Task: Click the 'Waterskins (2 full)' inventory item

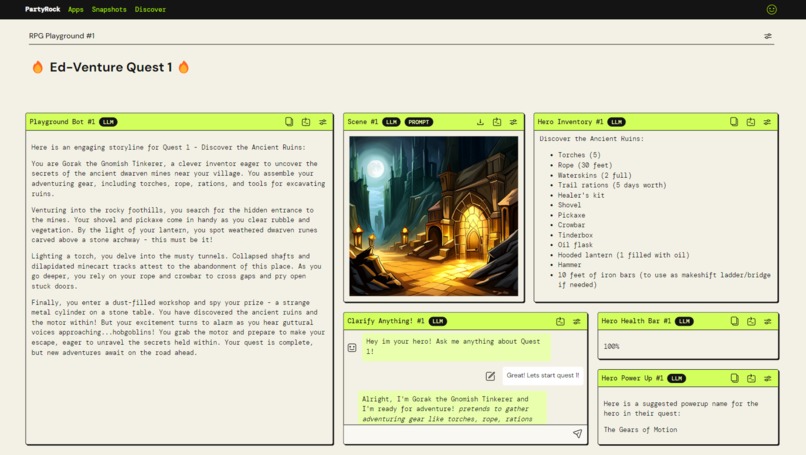Action: pyautogui.click(x=595, y=175)
